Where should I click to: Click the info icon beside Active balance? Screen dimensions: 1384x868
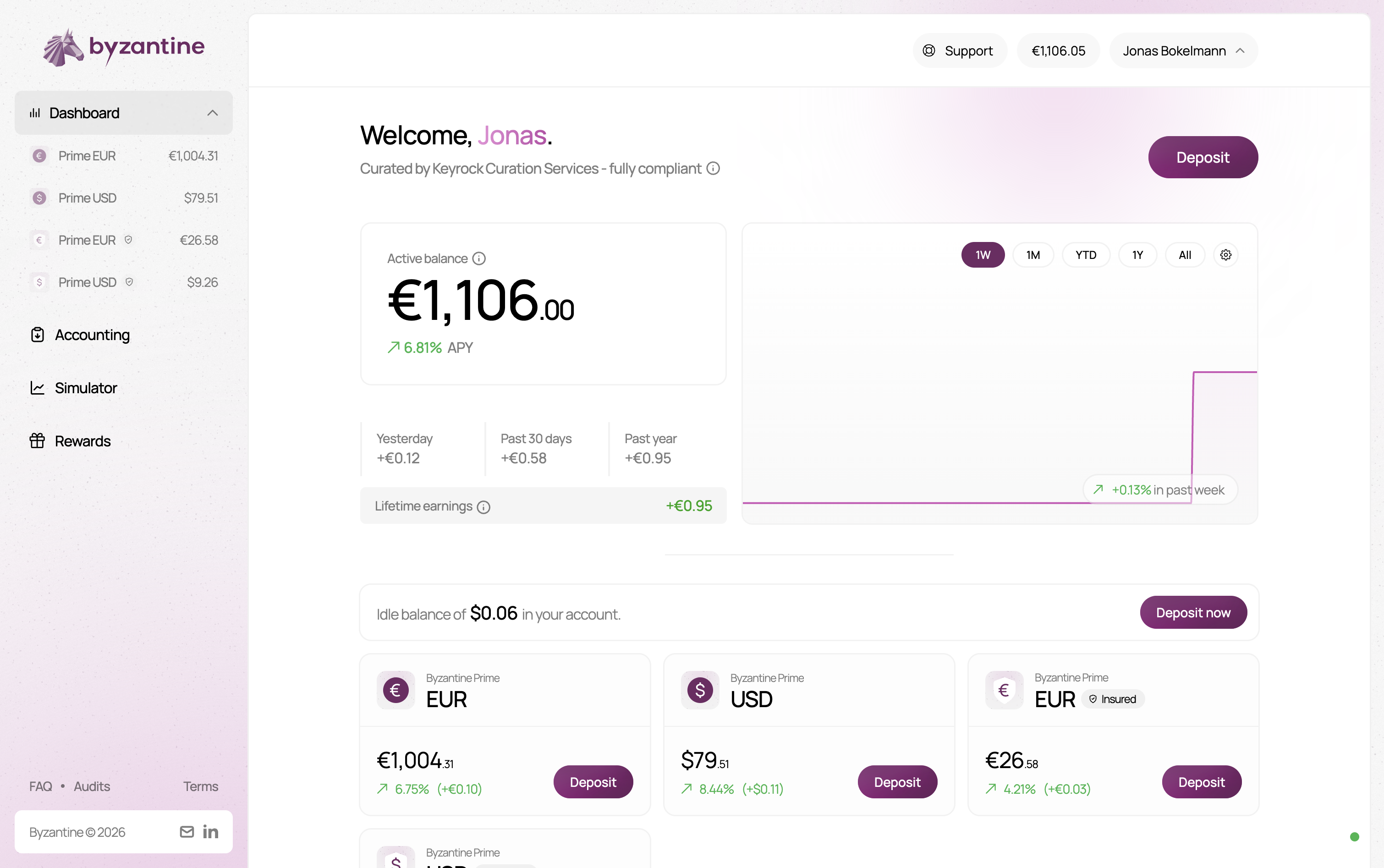click(479, 259)
